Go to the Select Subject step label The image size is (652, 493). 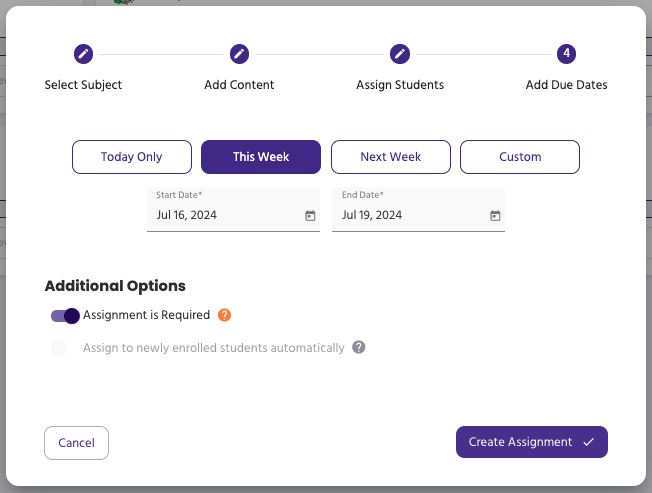pos(83,85)
